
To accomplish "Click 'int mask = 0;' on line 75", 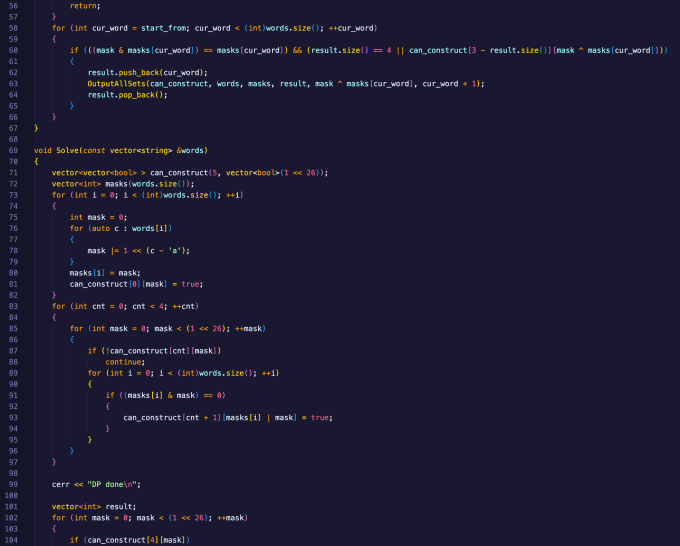I will [98, 217].
